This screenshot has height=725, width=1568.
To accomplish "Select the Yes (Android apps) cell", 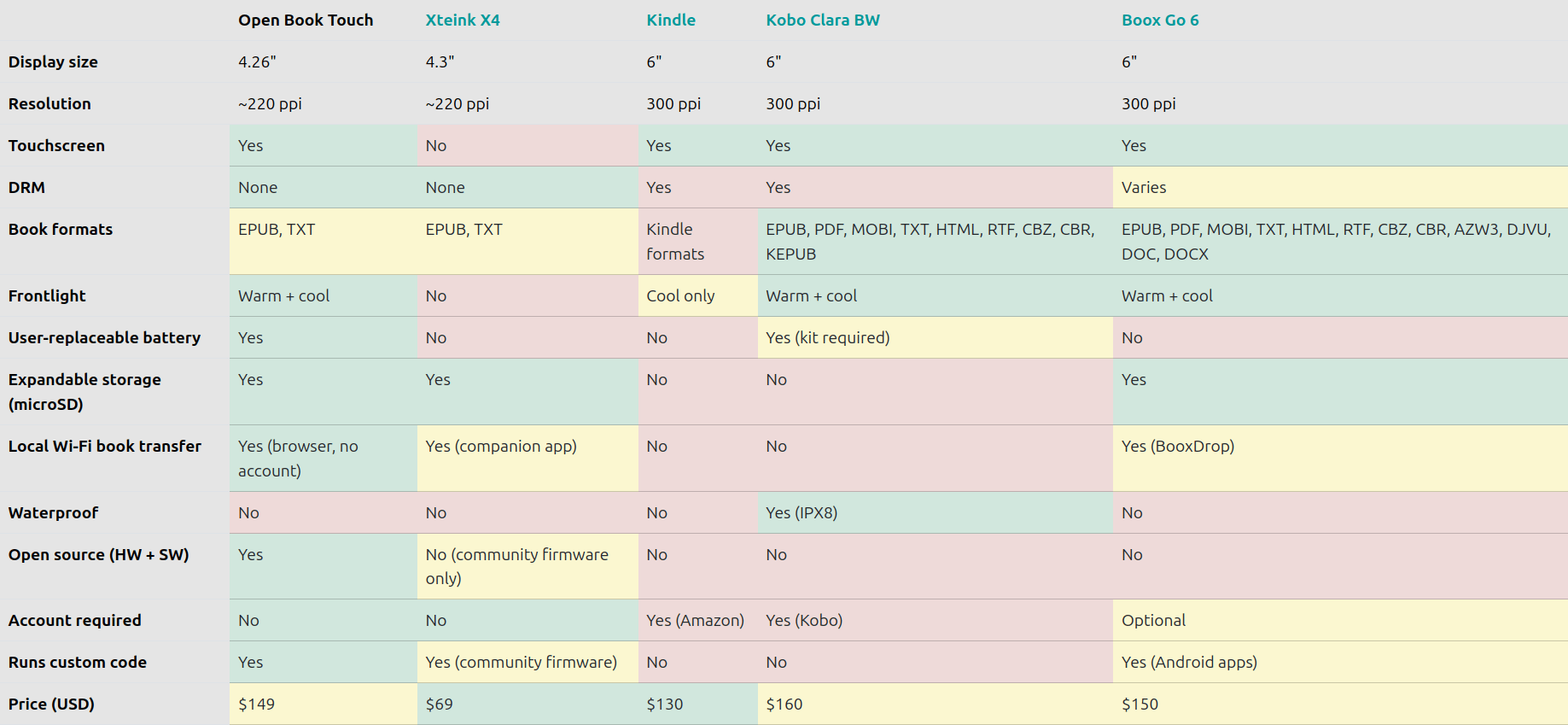I will (1340, 662).
